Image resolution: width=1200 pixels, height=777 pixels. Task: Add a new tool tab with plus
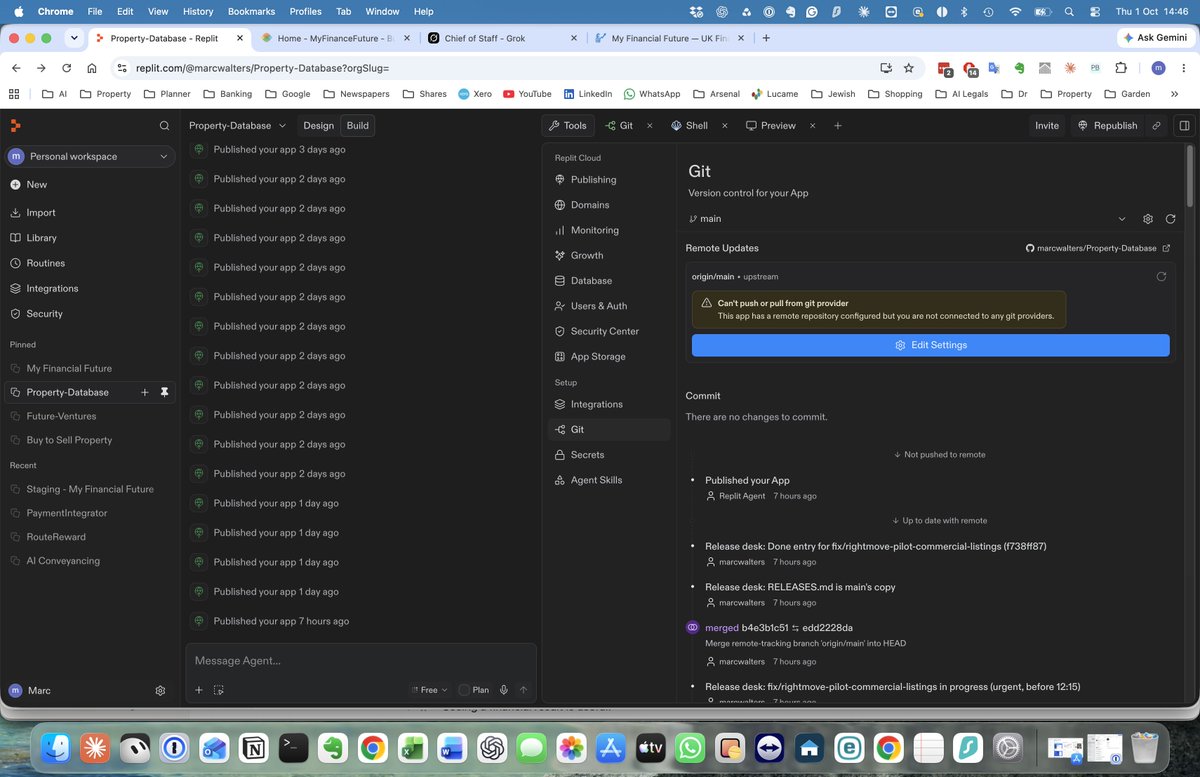coord(838,126)
